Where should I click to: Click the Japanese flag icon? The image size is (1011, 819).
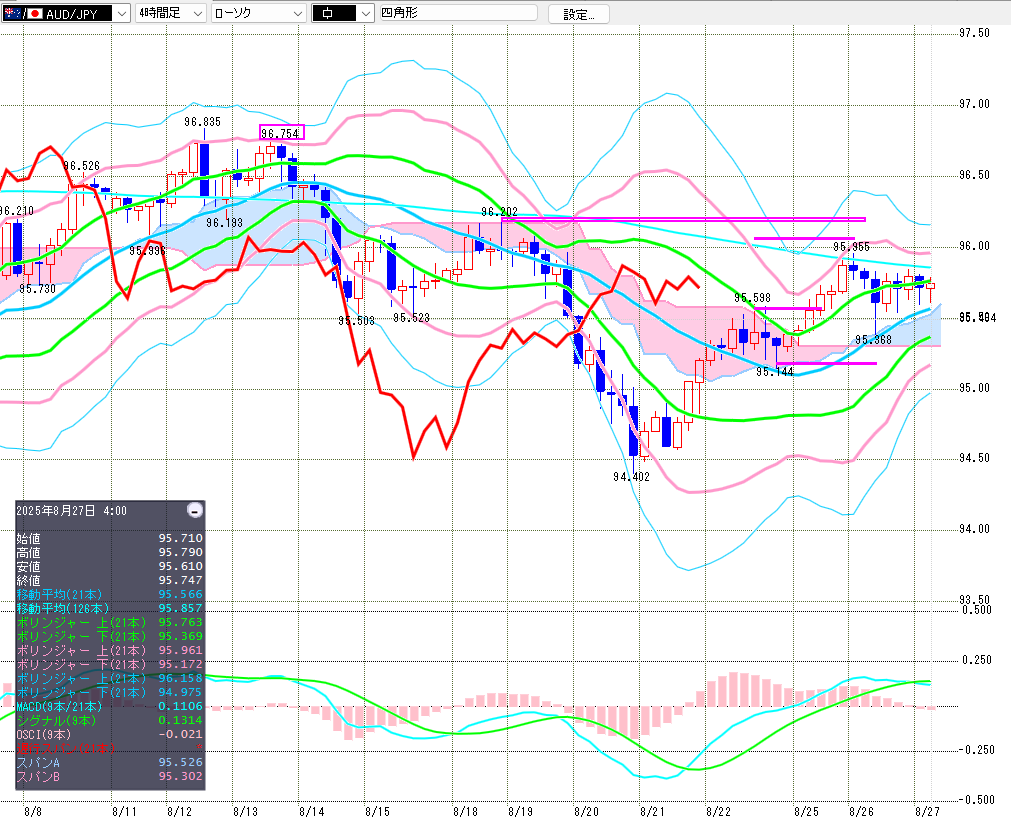[x=34, y=13]
